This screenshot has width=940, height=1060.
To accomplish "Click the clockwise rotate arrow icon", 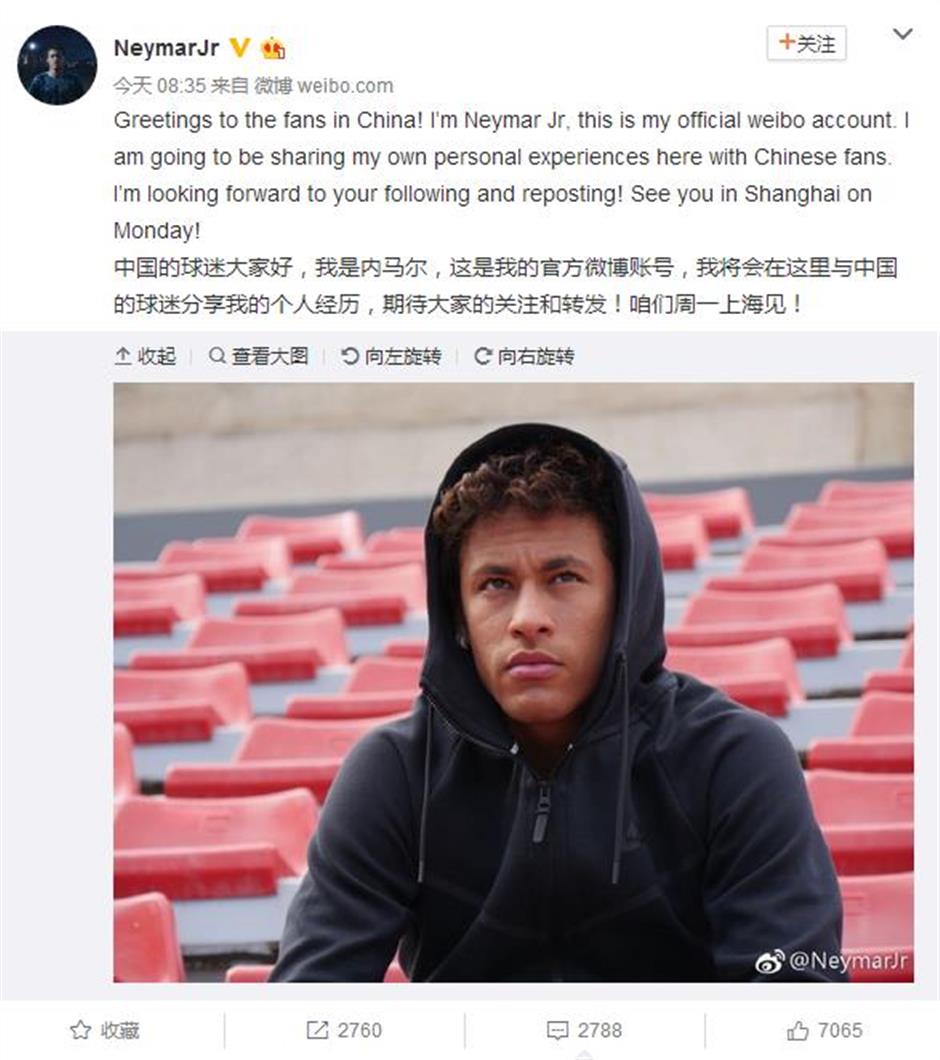I will pyautogui.click(x=482, y=356).
